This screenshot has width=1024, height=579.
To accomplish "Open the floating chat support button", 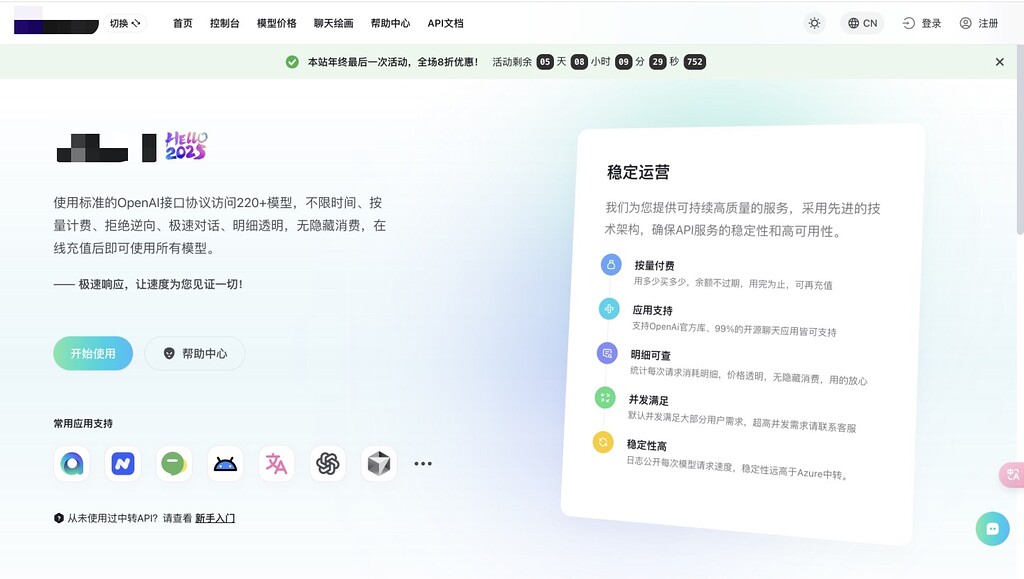I will (993, 529).
